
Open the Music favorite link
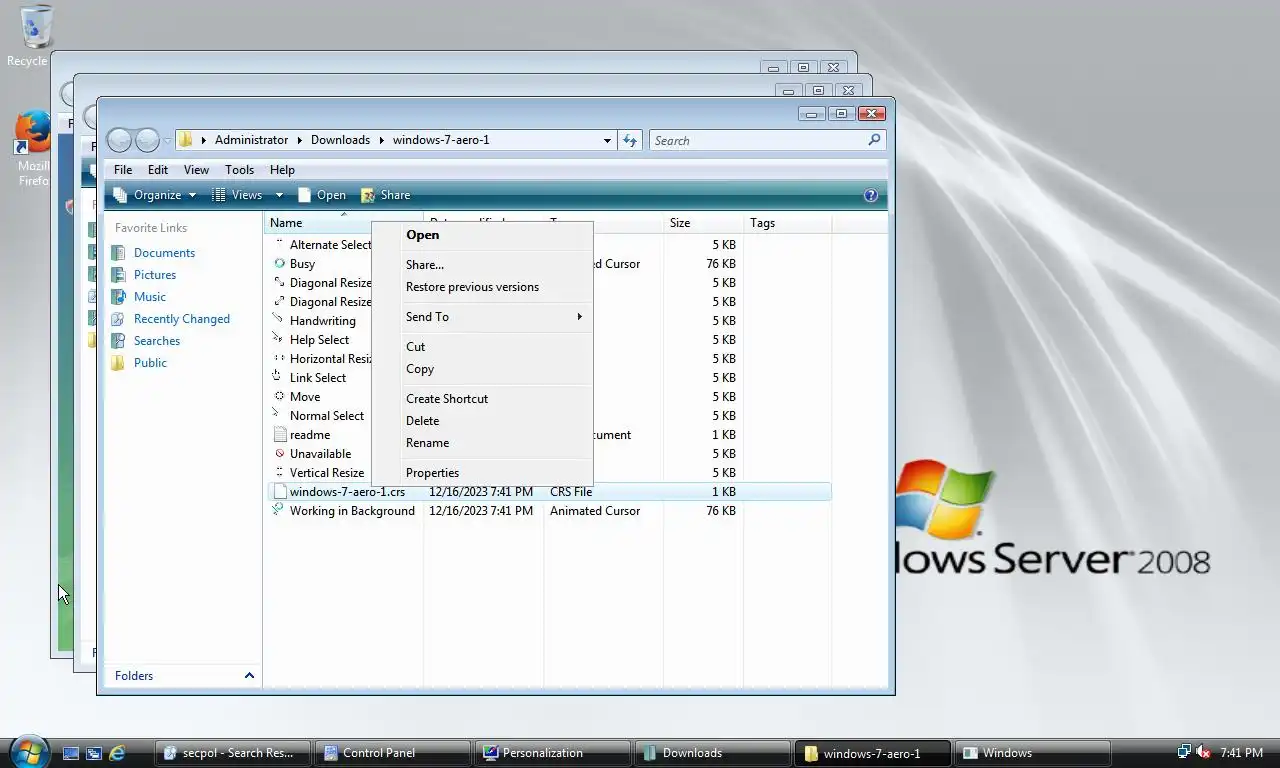[x=150, y=297]
